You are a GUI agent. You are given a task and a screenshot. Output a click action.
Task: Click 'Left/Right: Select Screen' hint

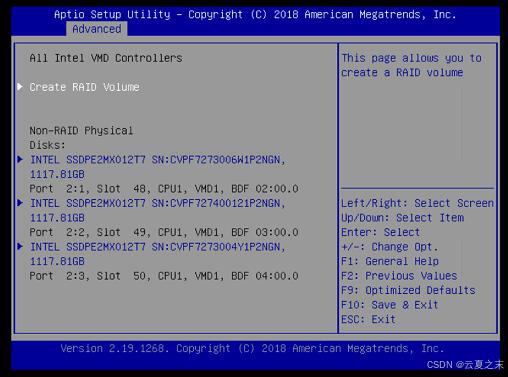(417, 203)
